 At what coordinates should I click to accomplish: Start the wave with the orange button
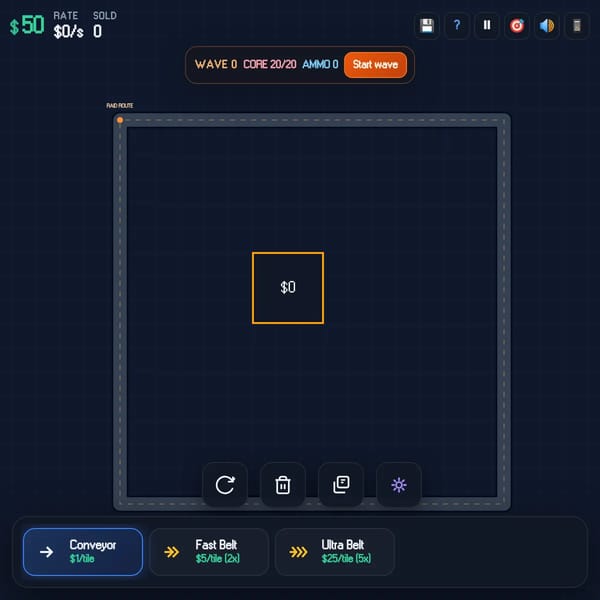pos(375,65)
